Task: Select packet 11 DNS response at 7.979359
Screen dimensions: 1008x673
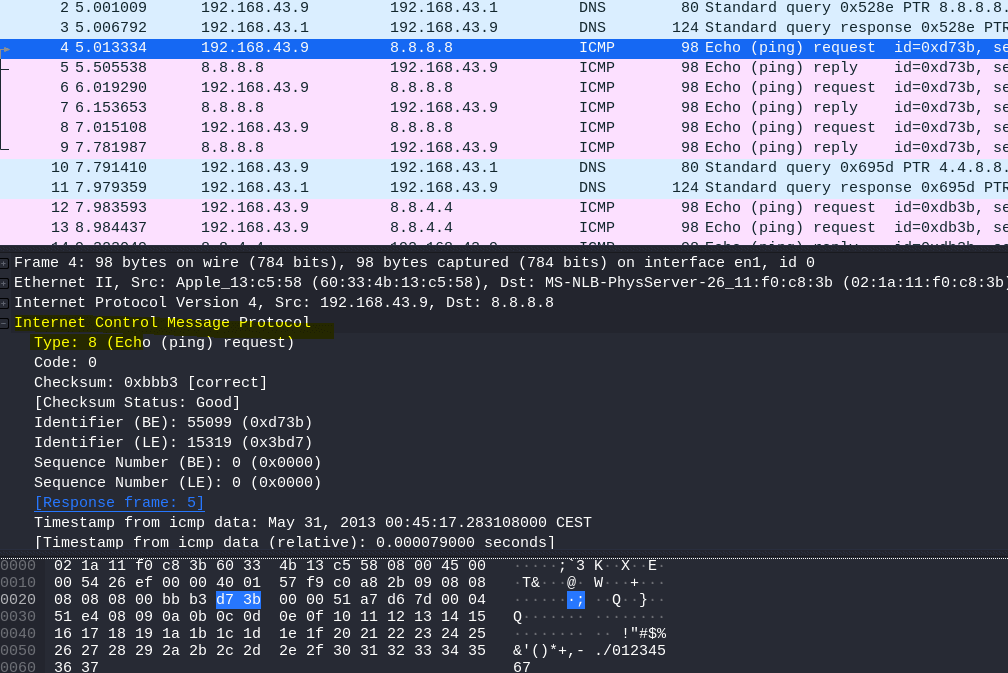Action: (x=504, y=187)
